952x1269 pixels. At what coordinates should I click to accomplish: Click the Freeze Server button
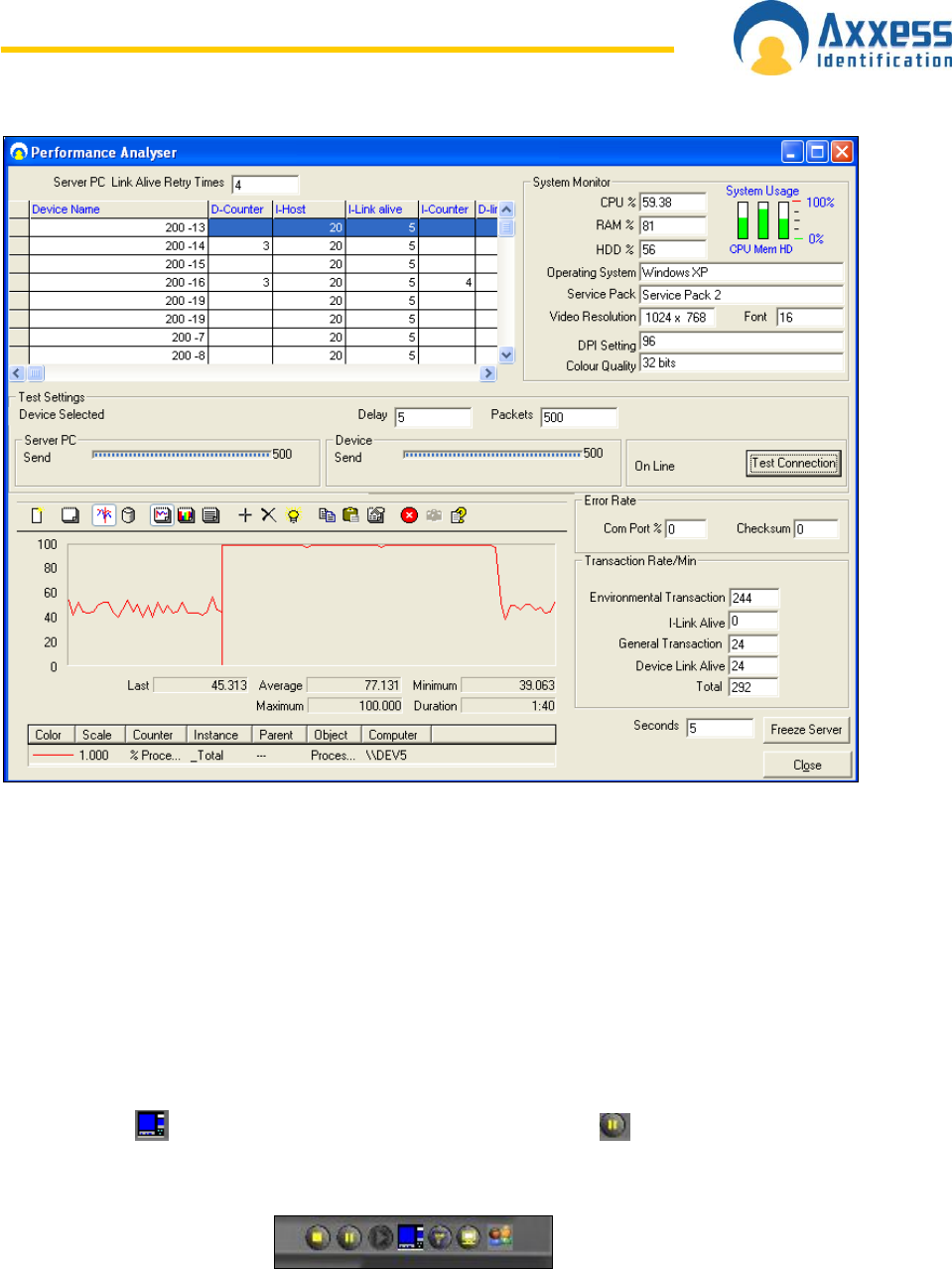806,730
